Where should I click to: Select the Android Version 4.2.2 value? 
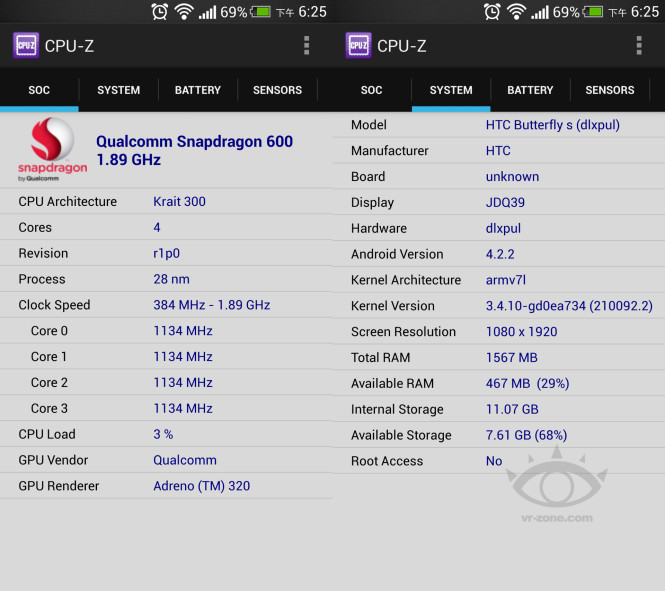pyautogui.click(x=500, y=254)
